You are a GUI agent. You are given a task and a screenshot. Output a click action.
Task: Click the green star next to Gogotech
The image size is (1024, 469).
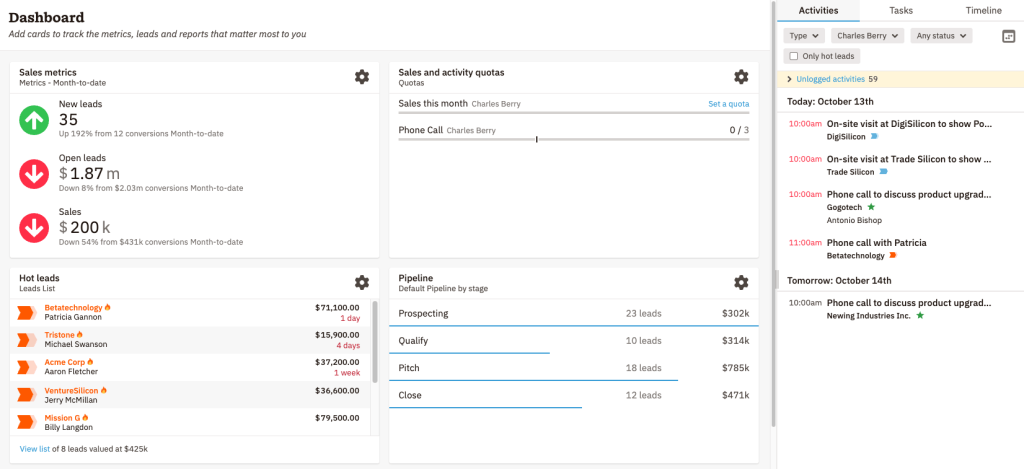coord(871,207)
